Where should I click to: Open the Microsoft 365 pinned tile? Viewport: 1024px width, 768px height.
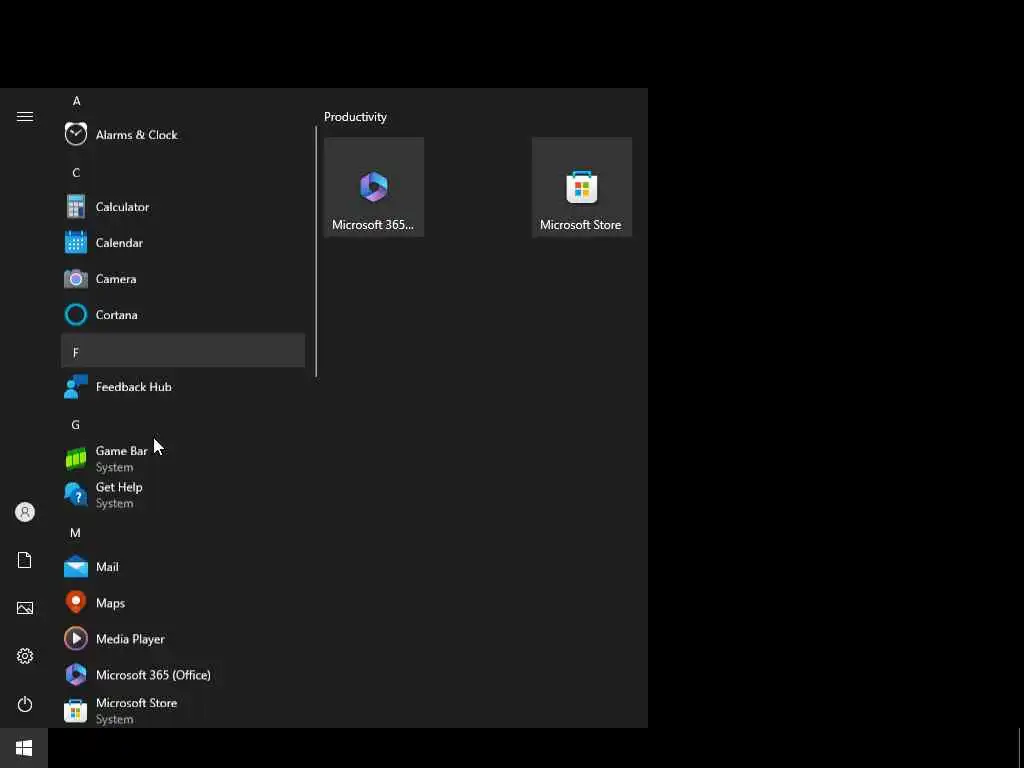tap(374, 187)
